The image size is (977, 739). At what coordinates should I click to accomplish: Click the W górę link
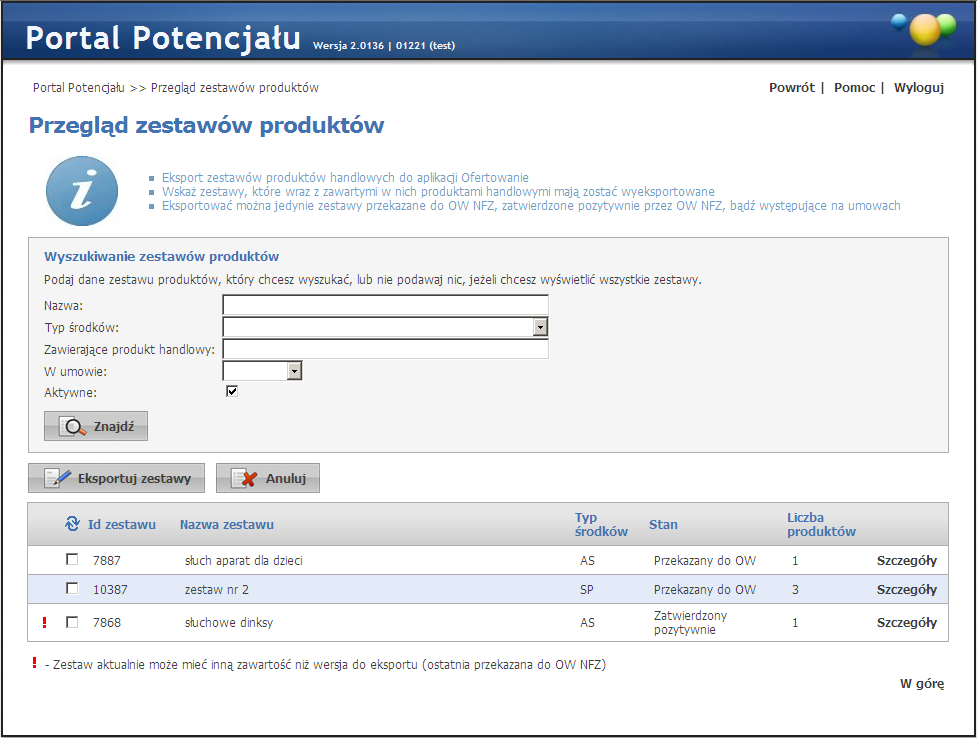click(x=922, y=684)
